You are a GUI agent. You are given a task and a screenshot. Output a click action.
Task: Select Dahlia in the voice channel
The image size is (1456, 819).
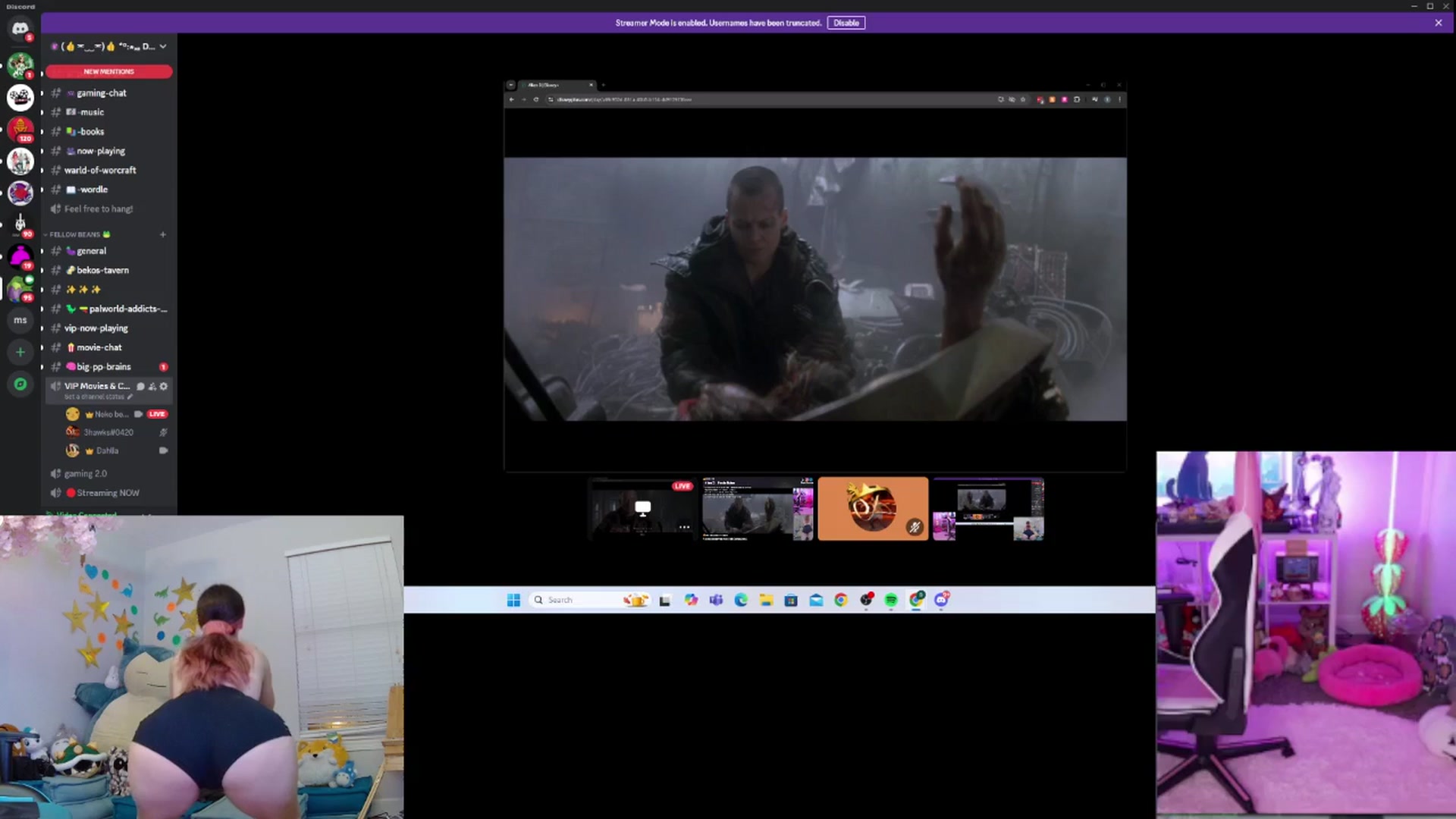[x=117, y=450]
